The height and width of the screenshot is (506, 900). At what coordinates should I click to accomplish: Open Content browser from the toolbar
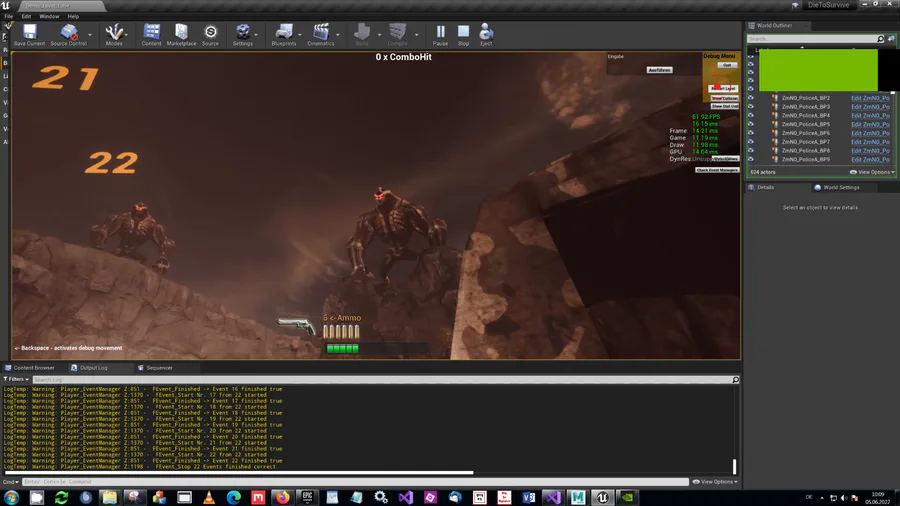[x=152, y=34]
